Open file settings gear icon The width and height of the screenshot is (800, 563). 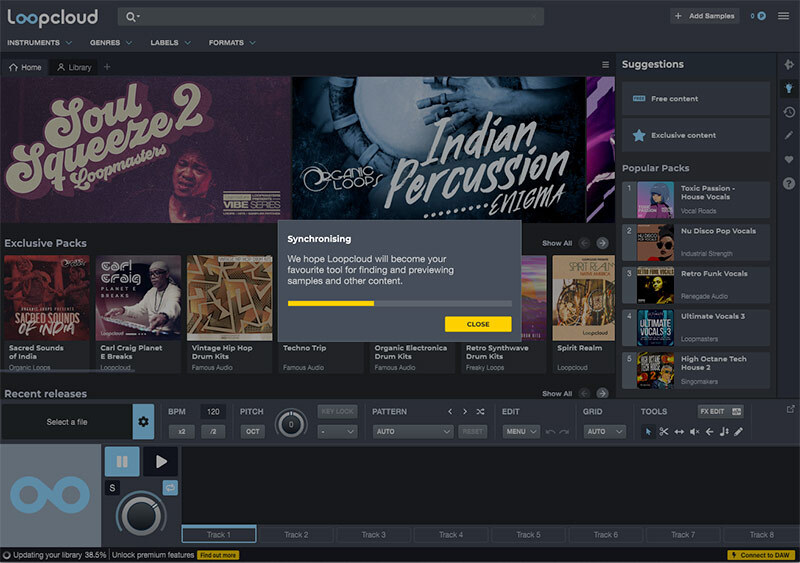pos(143,422)
